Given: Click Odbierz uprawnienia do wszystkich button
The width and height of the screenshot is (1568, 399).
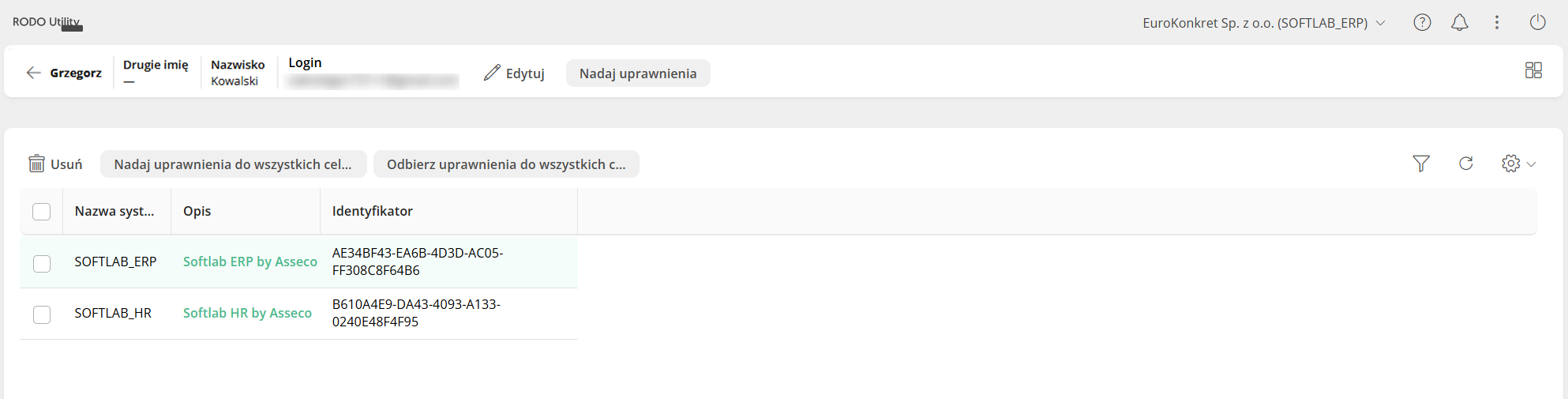Looking at the screenshot, I should (x=506, y=164).
